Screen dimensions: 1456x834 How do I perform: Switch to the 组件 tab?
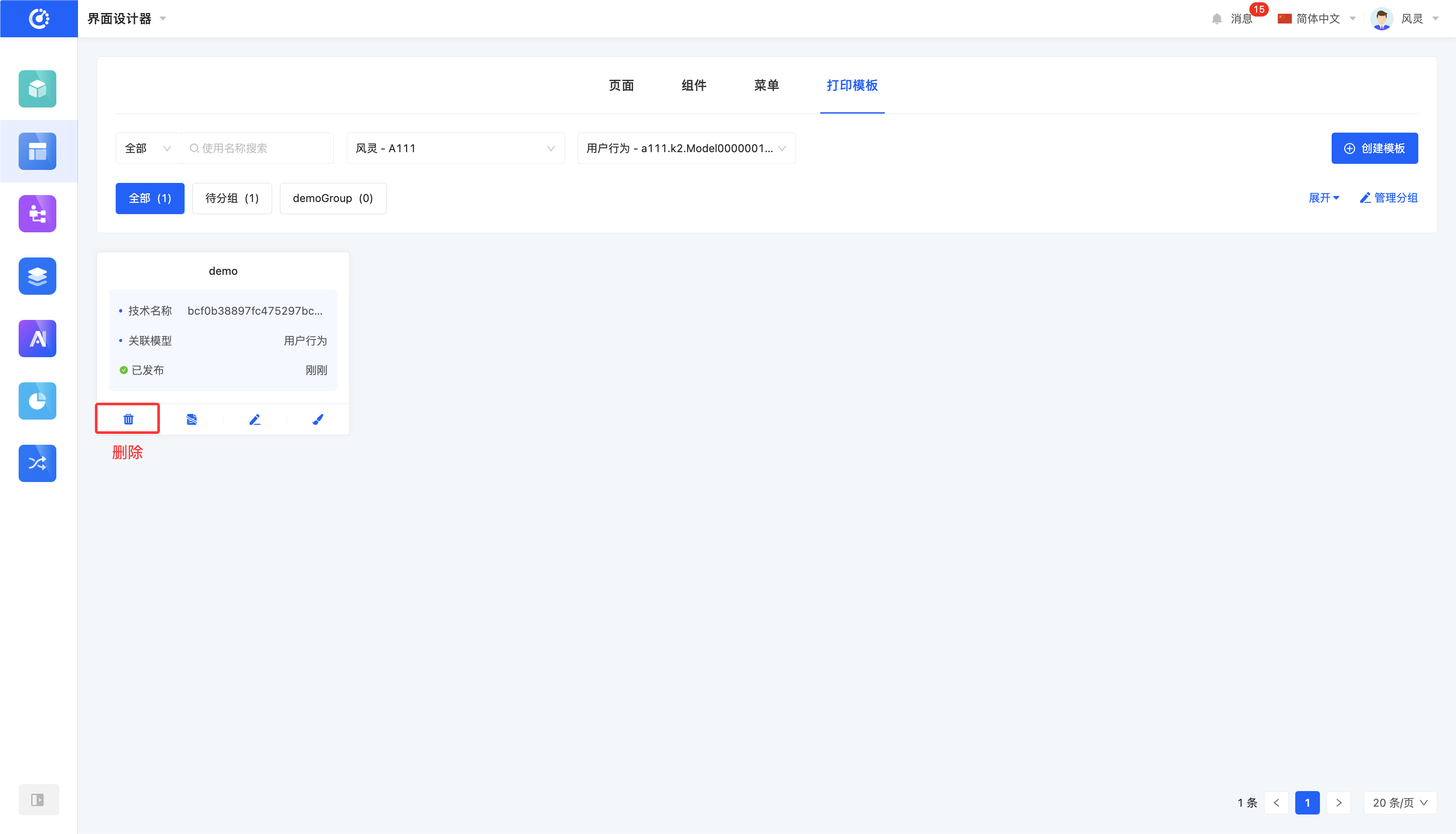[x=694, y=85]
